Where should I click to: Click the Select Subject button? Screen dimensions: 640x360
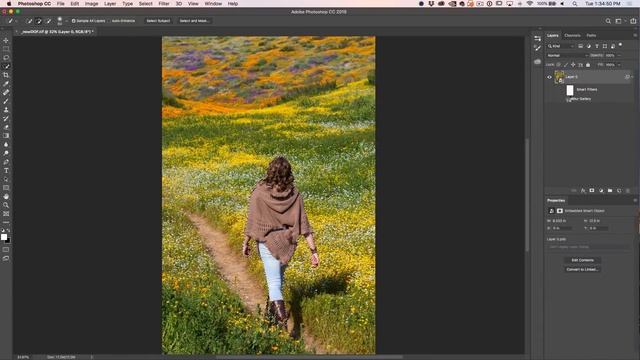pyautogui.click(x=158, y=21)
